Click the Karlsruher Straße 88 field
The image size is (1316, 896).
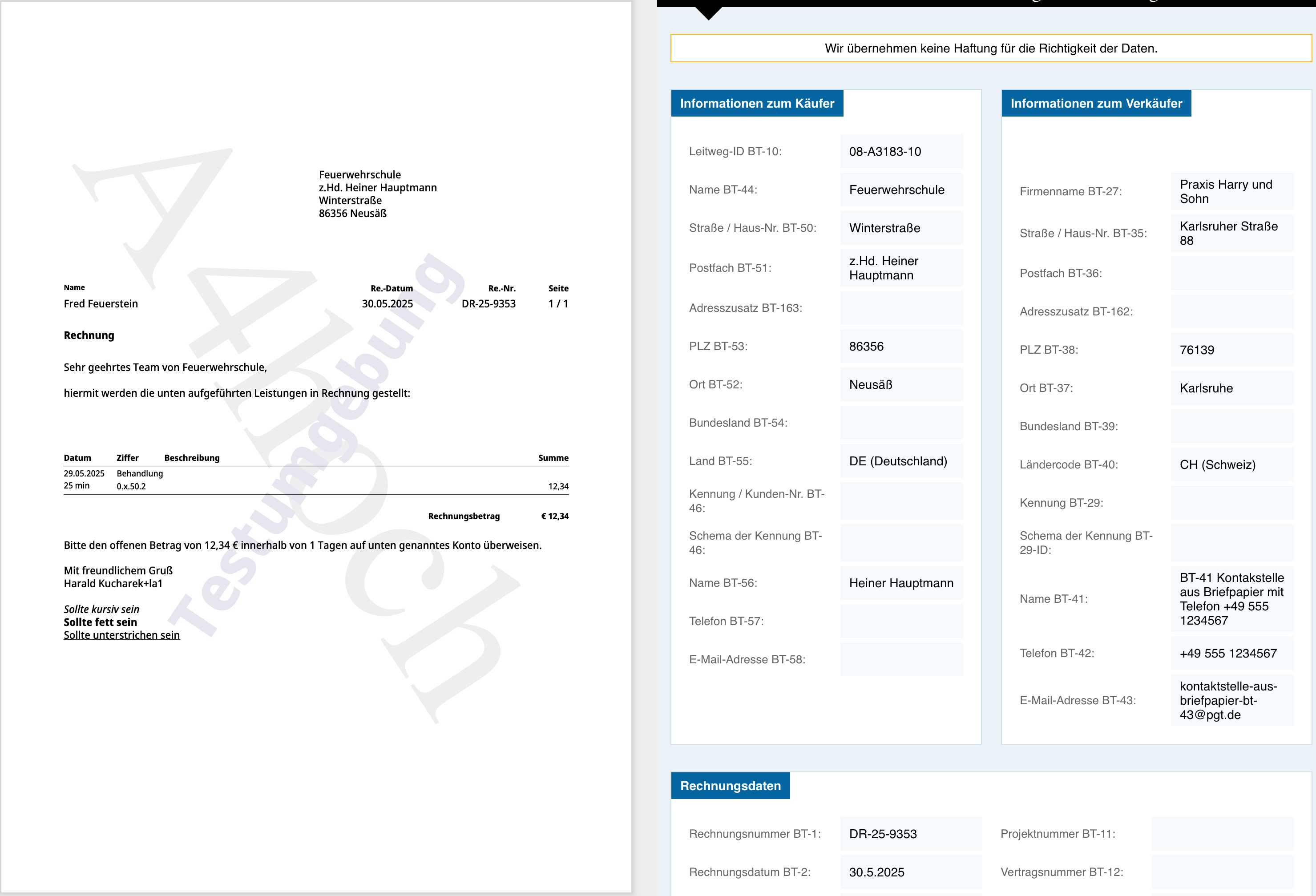coord(1231,234)
